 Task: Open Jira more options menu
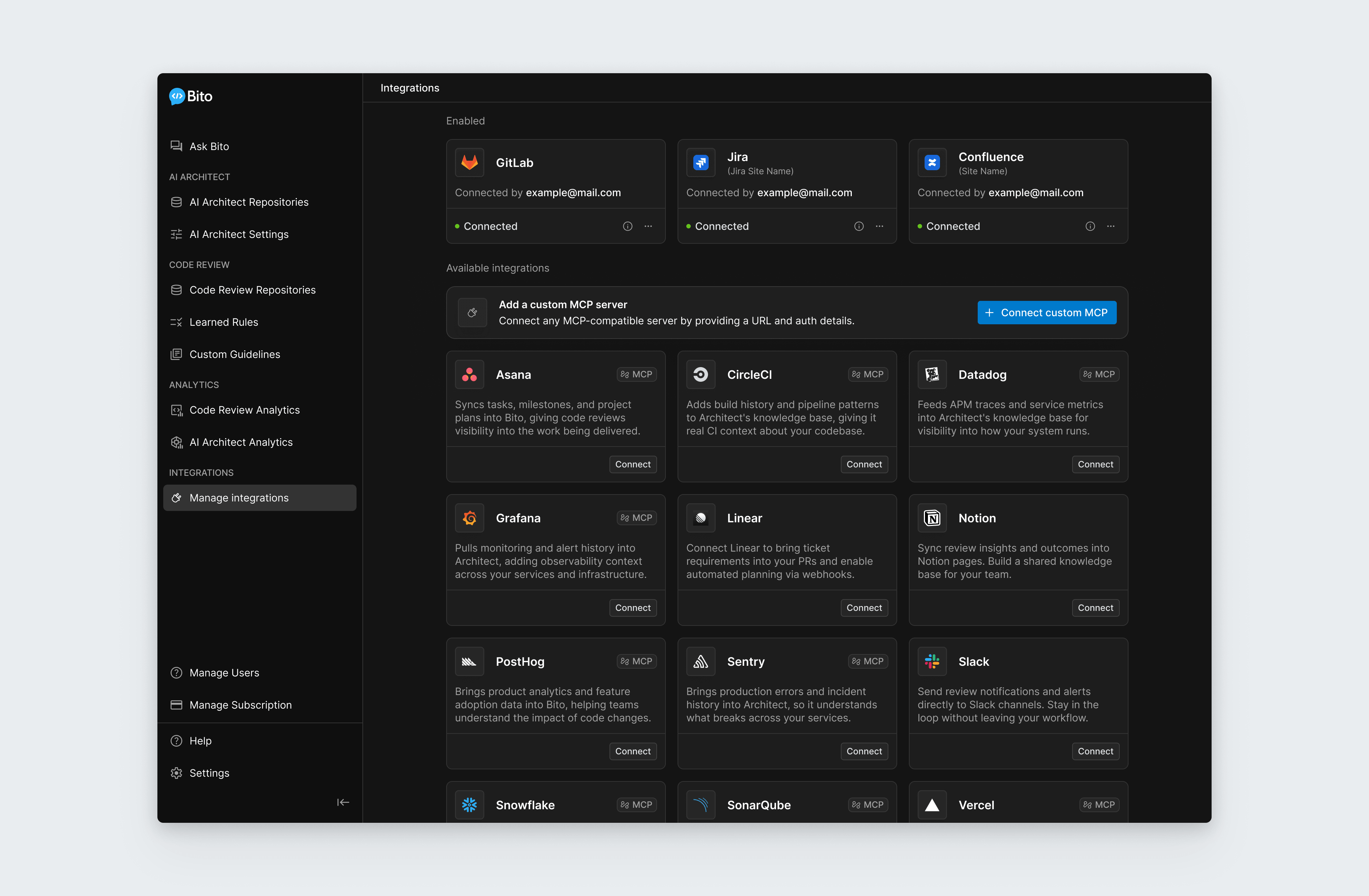880,227
